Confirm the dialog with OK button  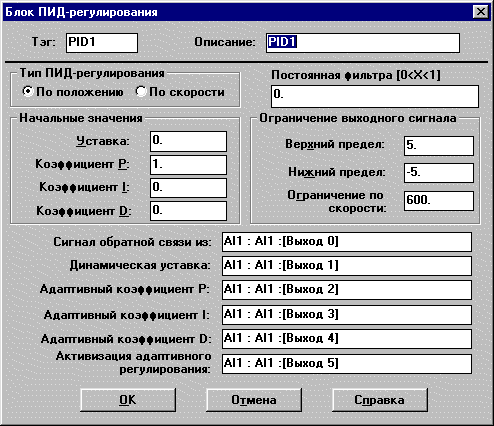(128, 400)
